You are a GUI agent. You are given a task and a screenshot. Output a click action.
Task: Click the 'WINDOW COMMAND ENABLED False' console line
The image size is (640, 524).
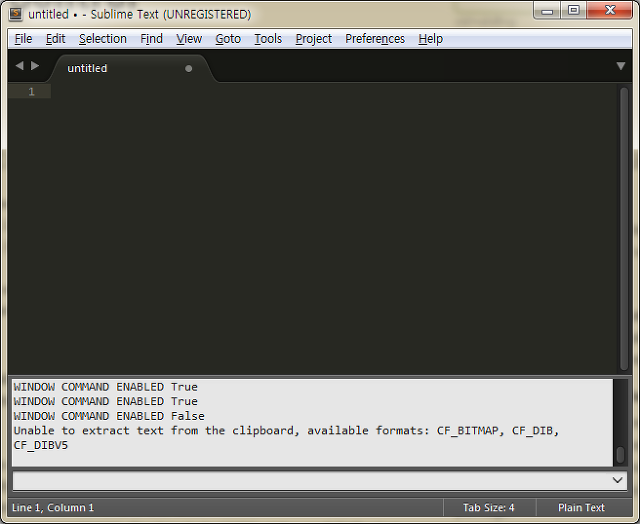click(109, 416)
